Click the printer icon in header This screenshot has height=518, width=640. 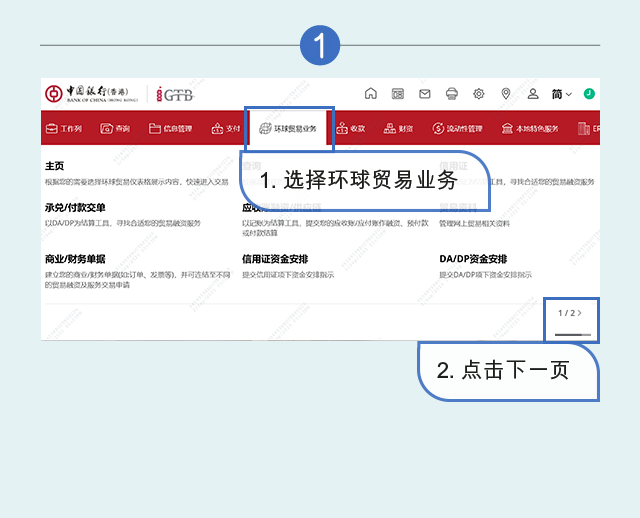coord(452,94)
